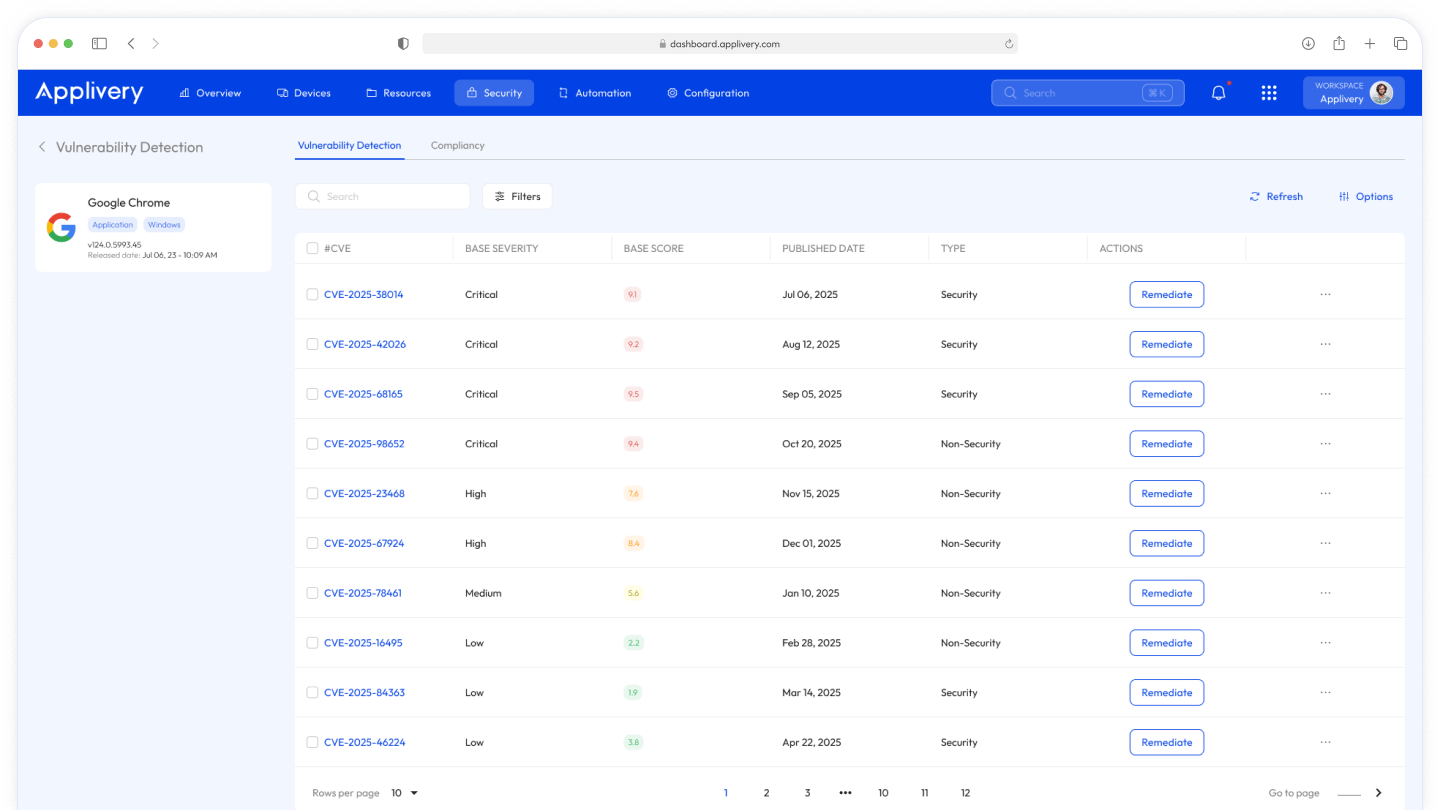
Task: Click the Refresh icon above the table
Action: (x=1255, y=196)
